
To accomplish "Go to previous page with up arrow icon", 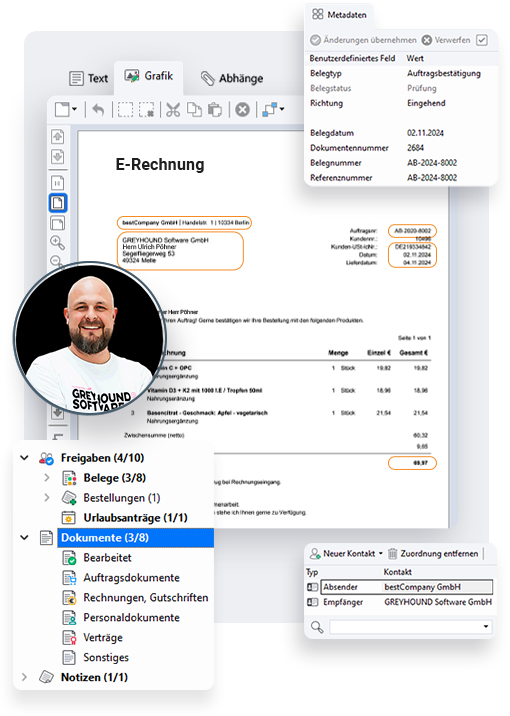I will pyautogui.click(x=58, y=136).
